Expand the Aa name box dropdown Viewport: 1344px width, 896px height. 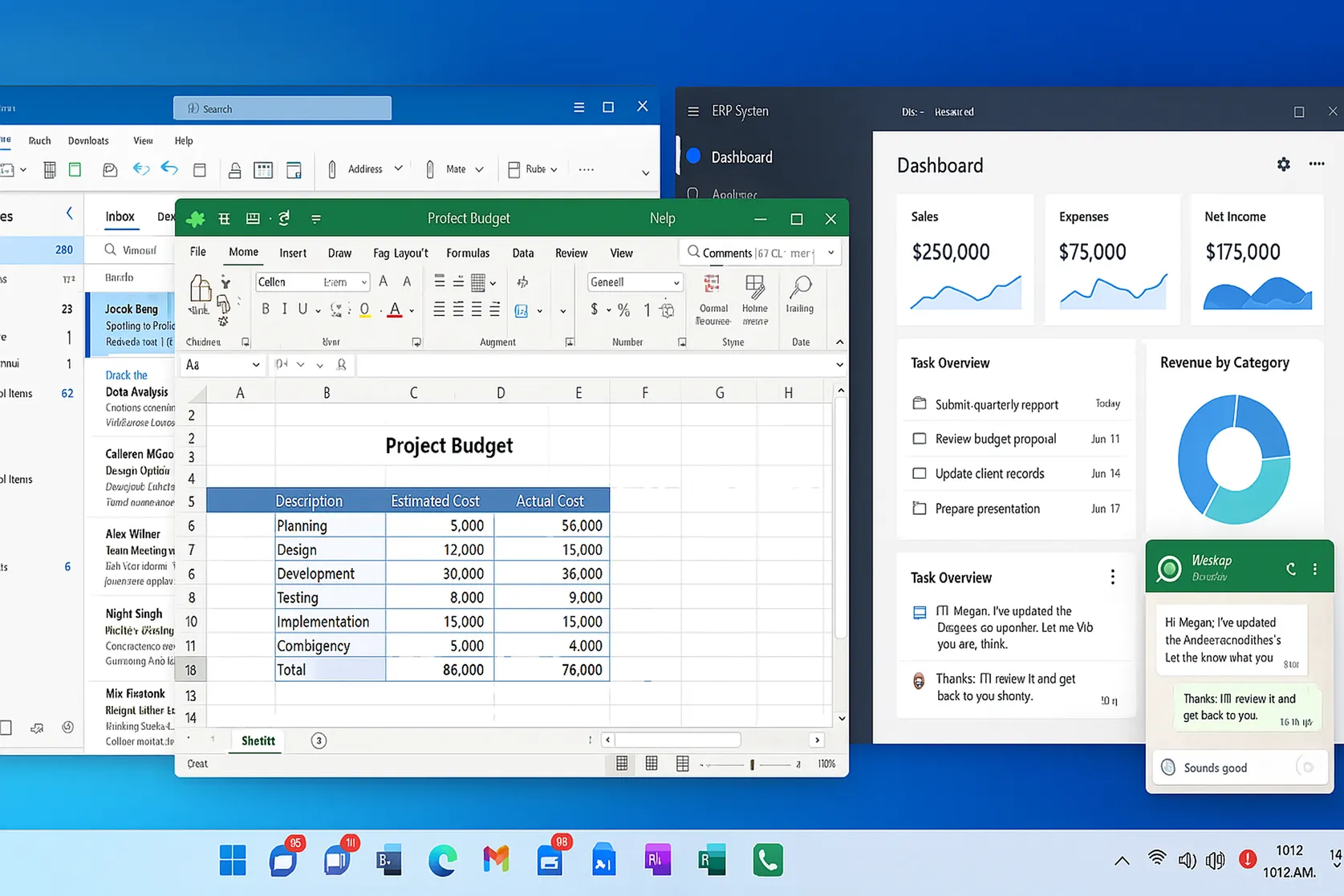coord(256,364)
